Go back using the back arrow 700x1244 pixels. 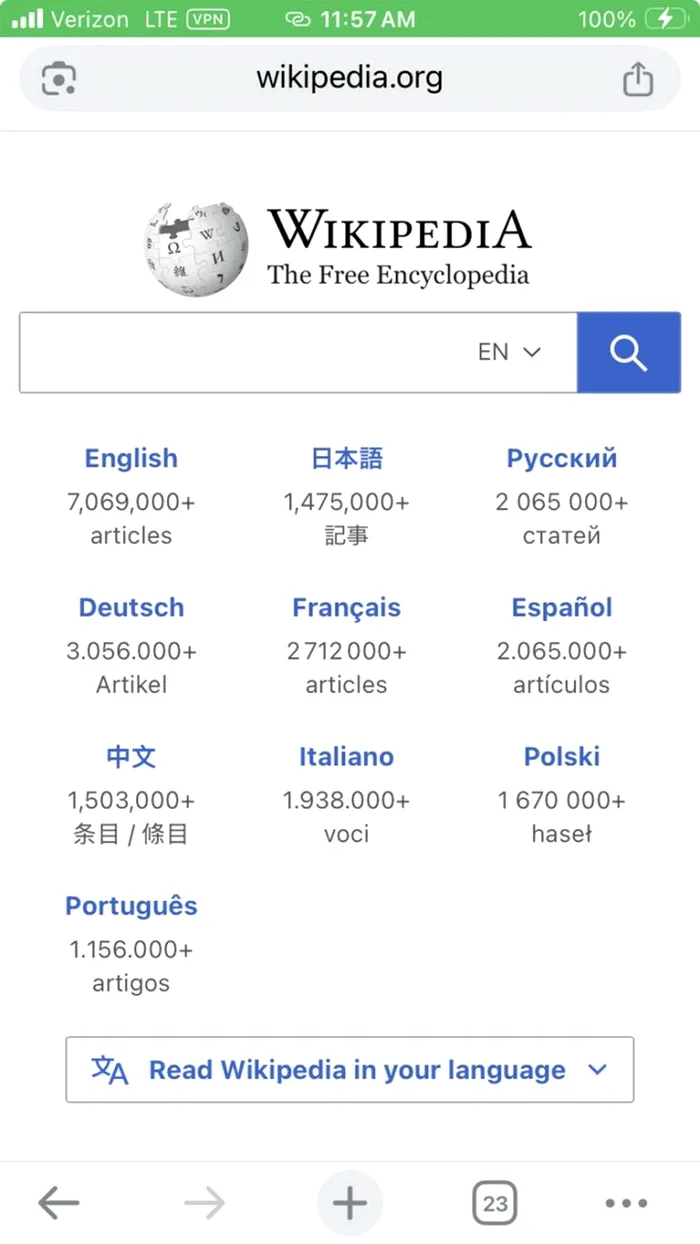[x=59, y=1204]
